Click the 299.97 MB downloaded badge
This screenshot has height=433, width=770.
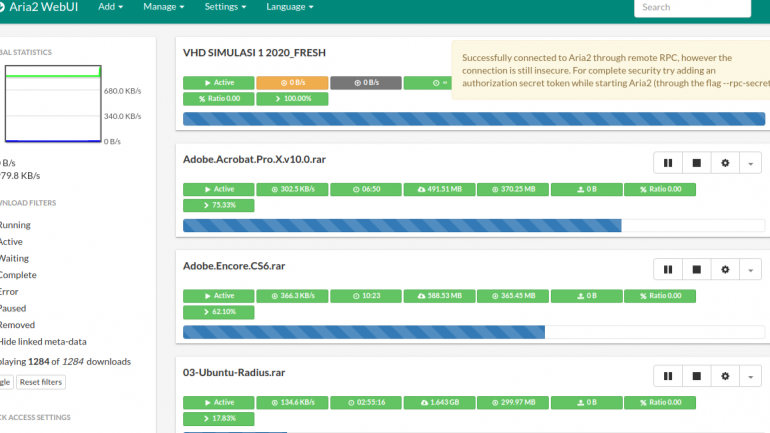coord(513,402)
